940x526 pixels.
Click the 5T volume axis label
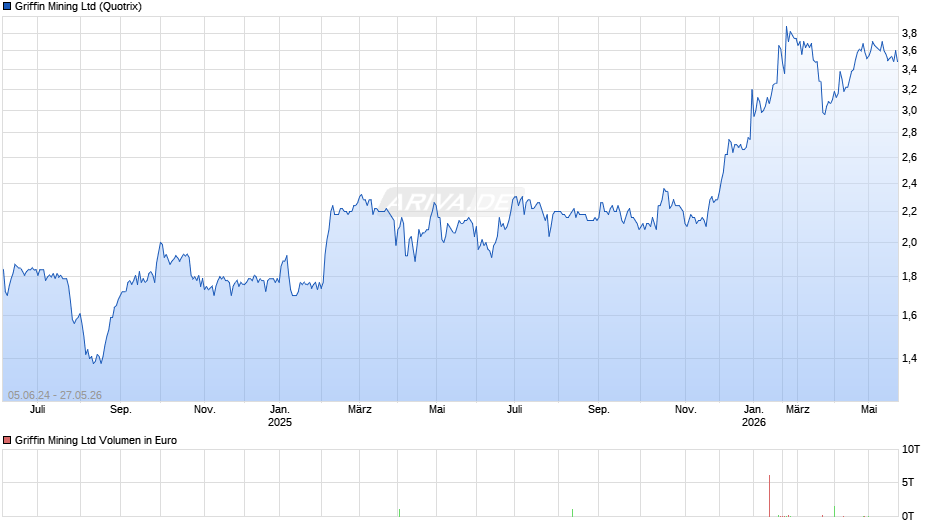click(908, 482)
